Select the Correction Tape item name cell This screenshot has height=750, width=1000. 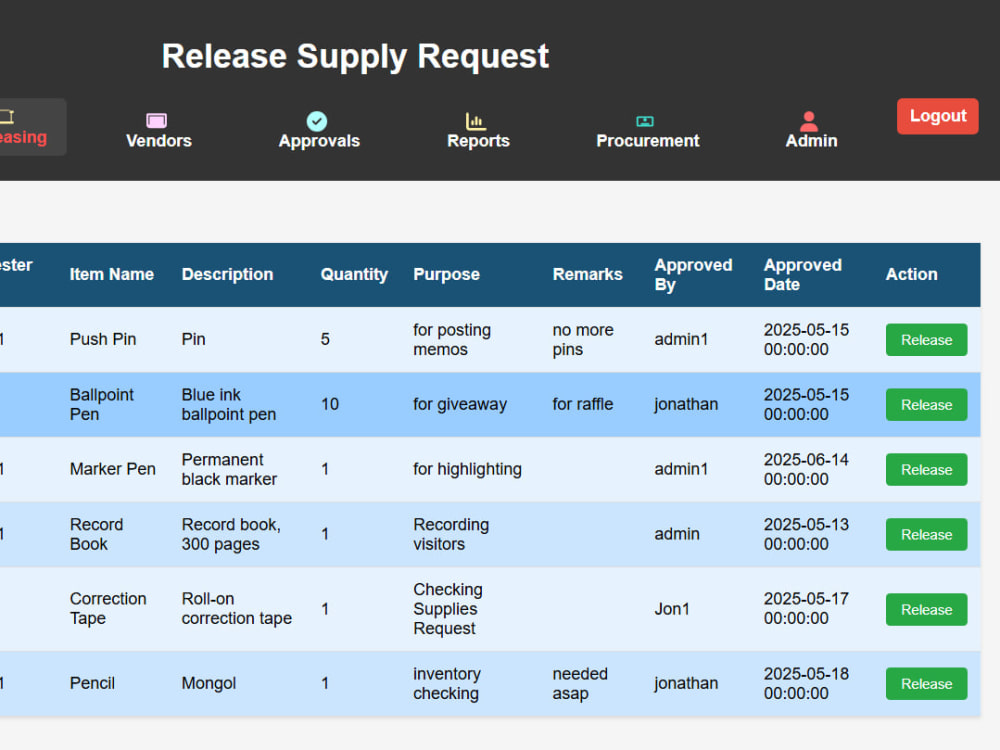click(108, 608)
